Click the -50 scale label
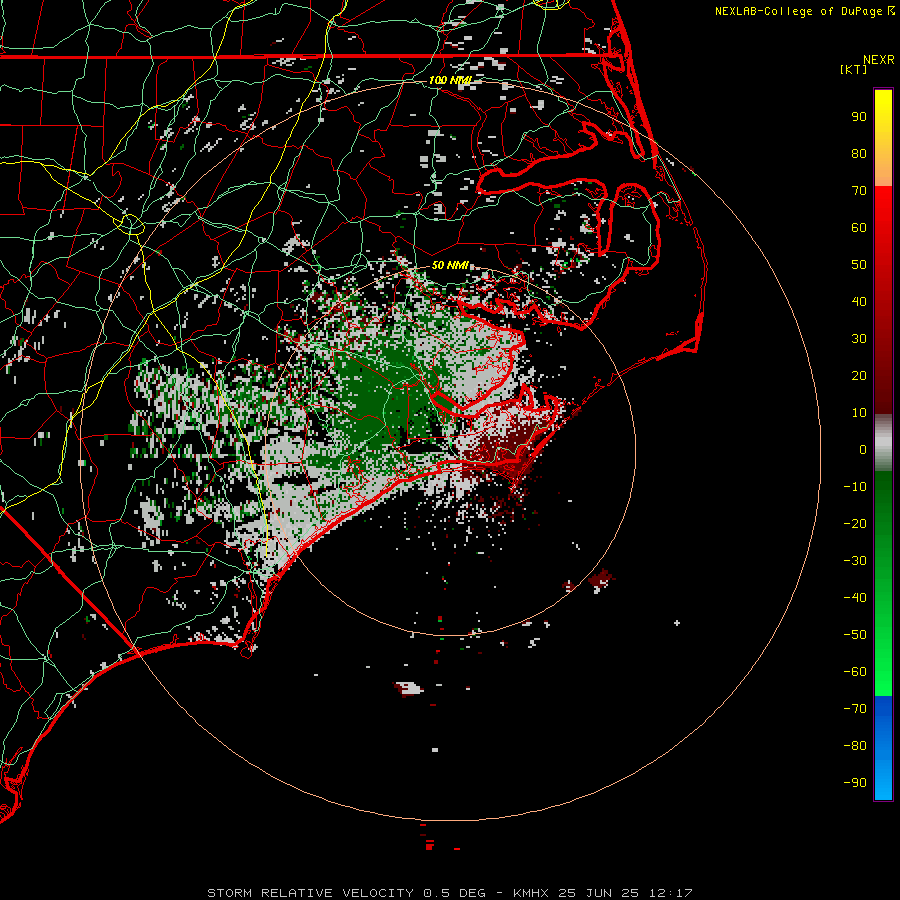Viewport: 900px width, 900px height. coord(855,635)
